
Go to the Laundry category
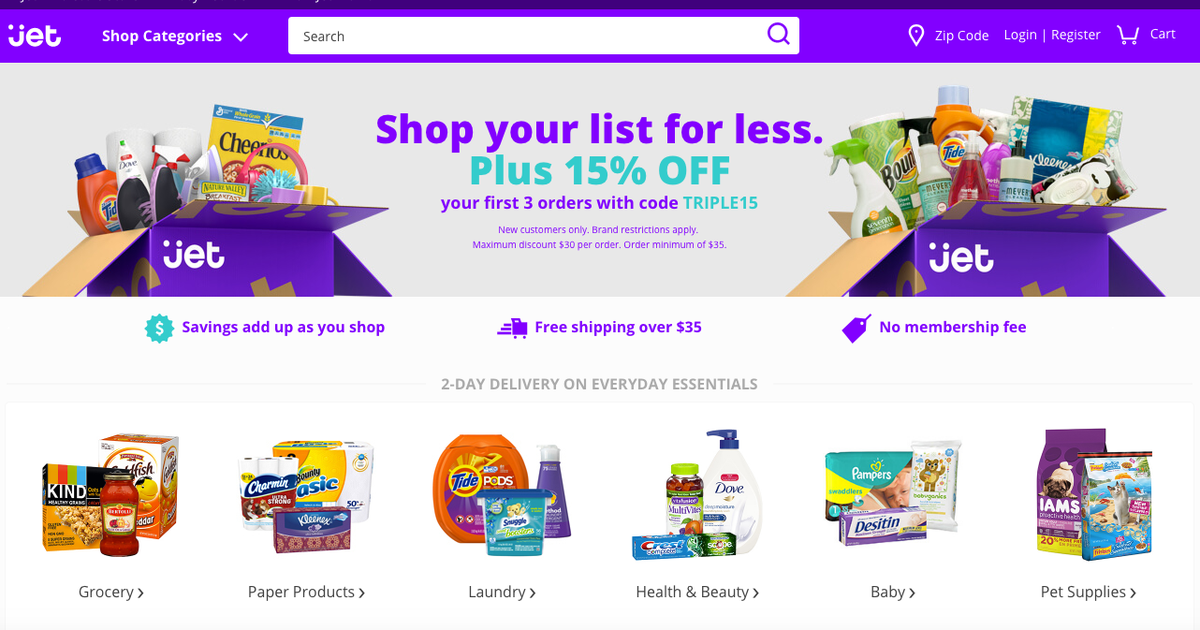click(502, 592)
